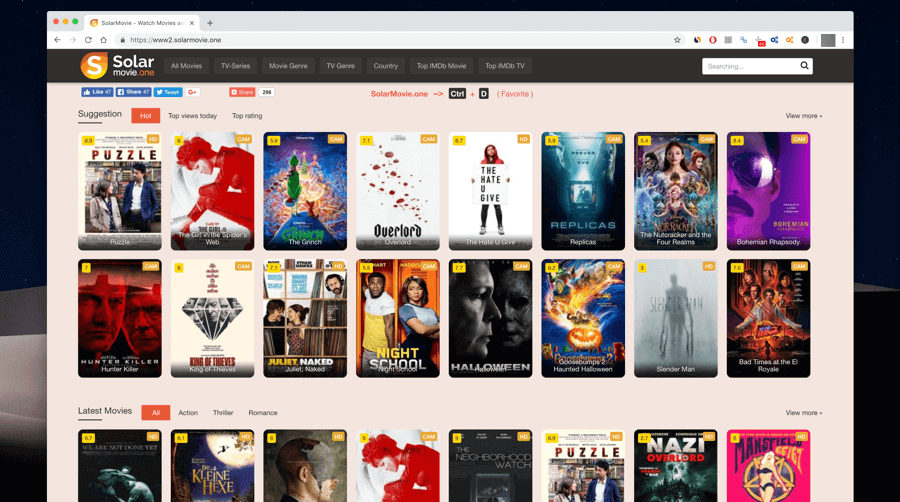Select the Hot suggestion tab
900x502 pixels.
coord(145,115)
